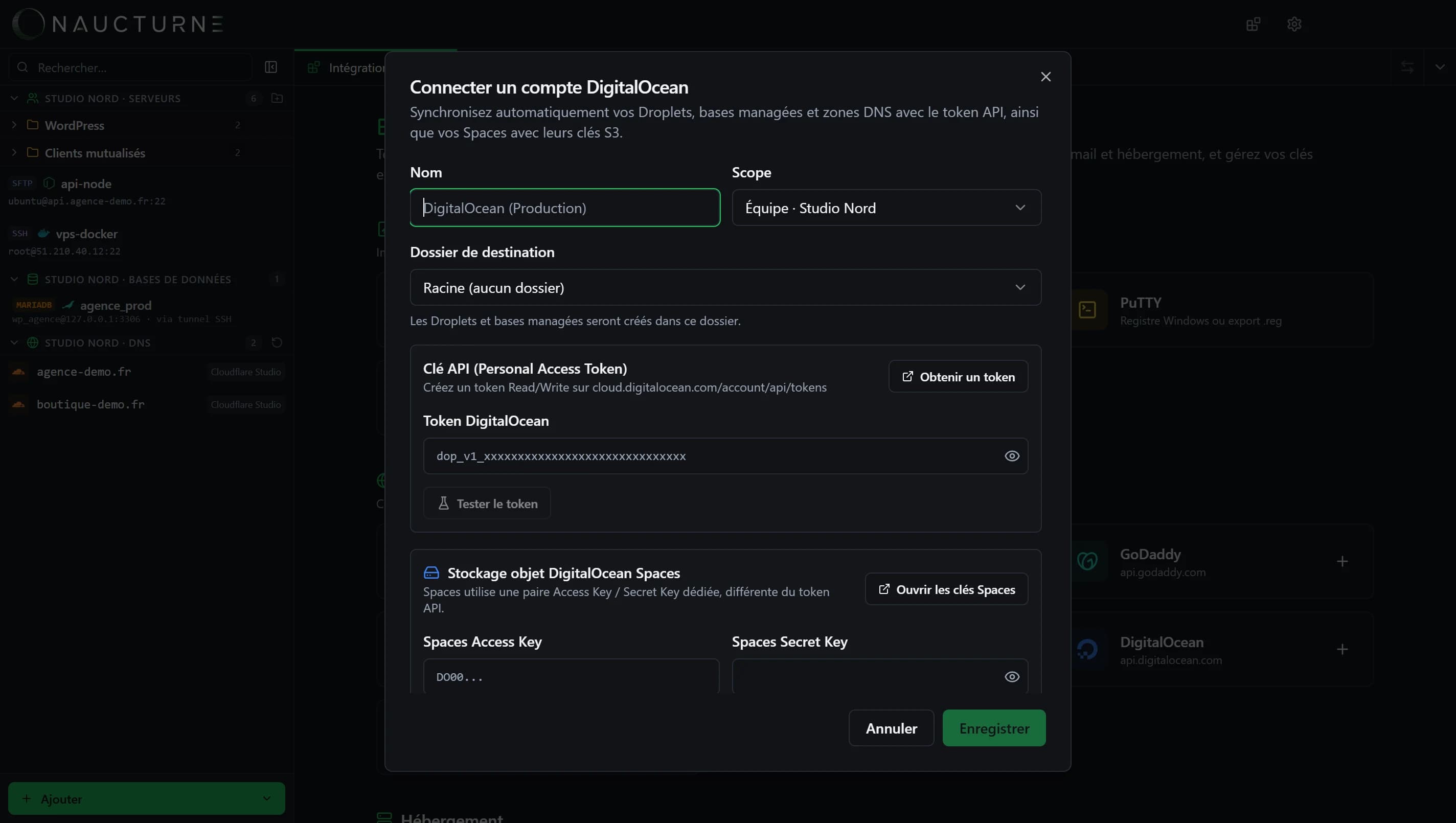The width and height of the screenshot is (1456, 823).
Task: Collapse Studio Nord · DNS section
Action: click(x=15, y=342)
